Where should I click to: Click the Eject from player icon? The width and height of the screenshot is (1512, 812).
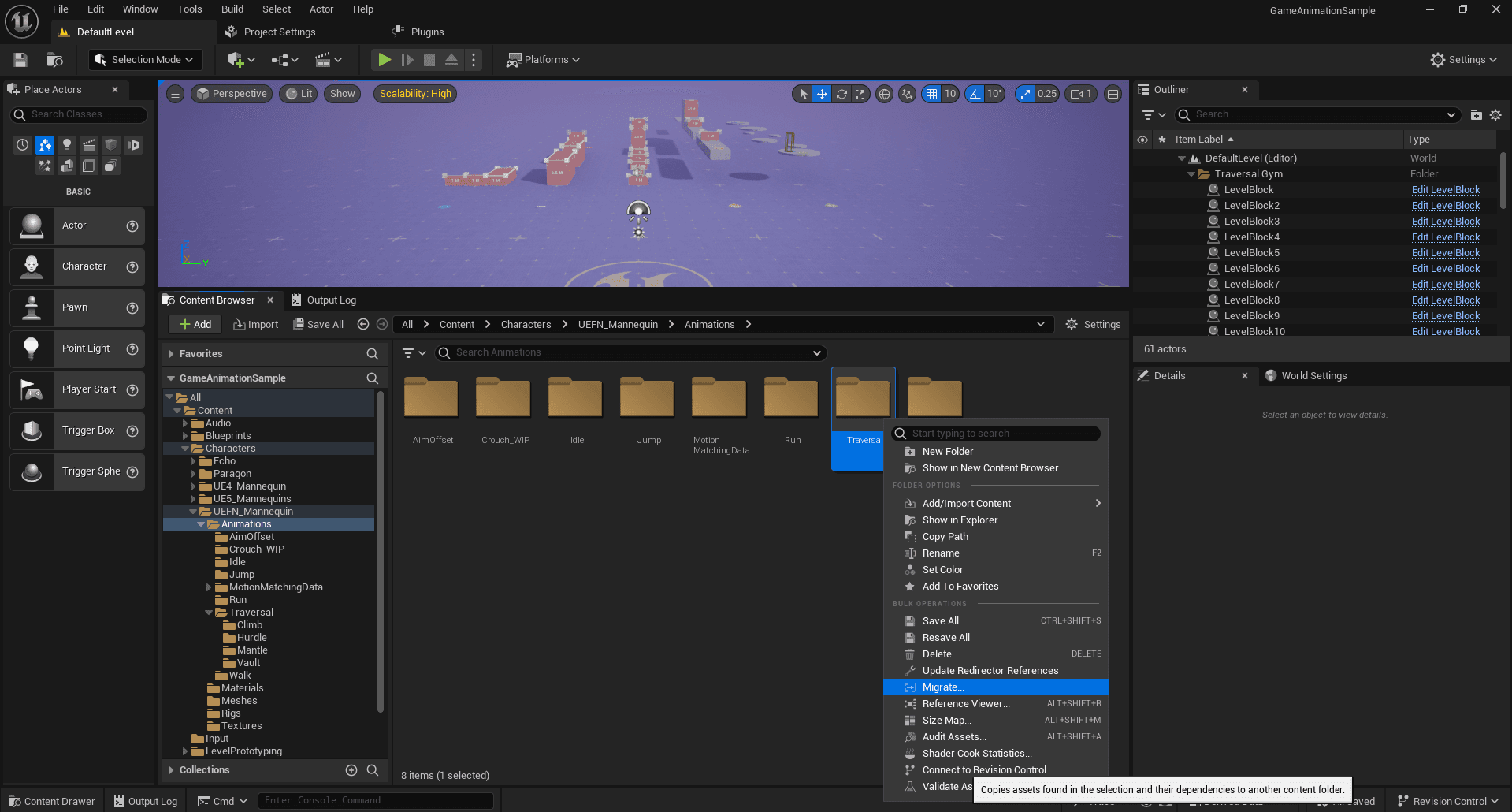pyautogui.click(x=451, y=60)
